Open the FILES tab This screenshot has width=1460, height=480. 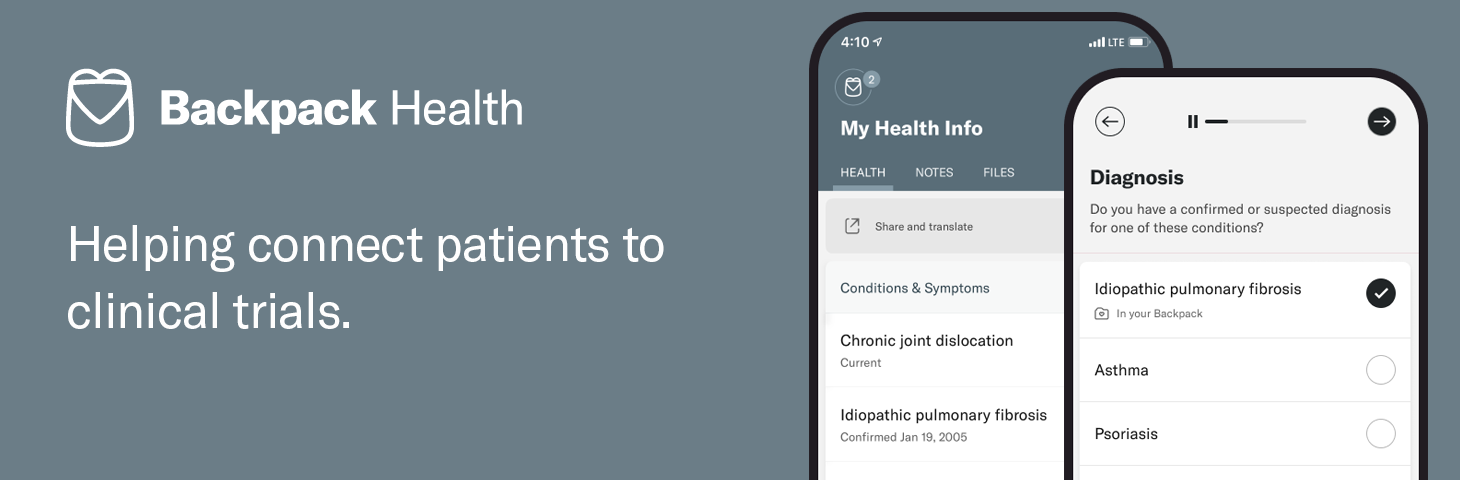998,172
